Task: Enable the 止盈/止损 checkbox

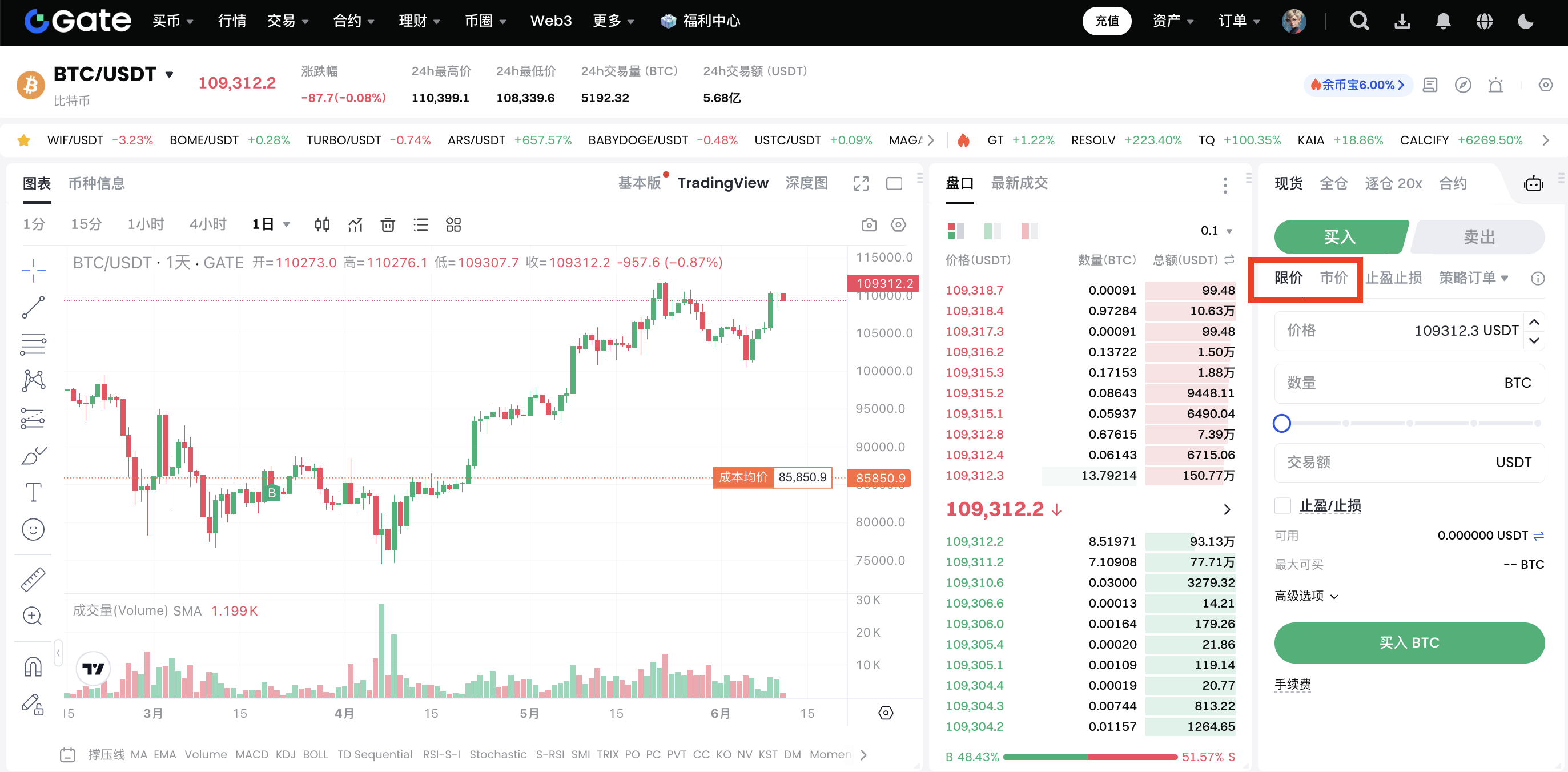Action: tap(1282, 505)
